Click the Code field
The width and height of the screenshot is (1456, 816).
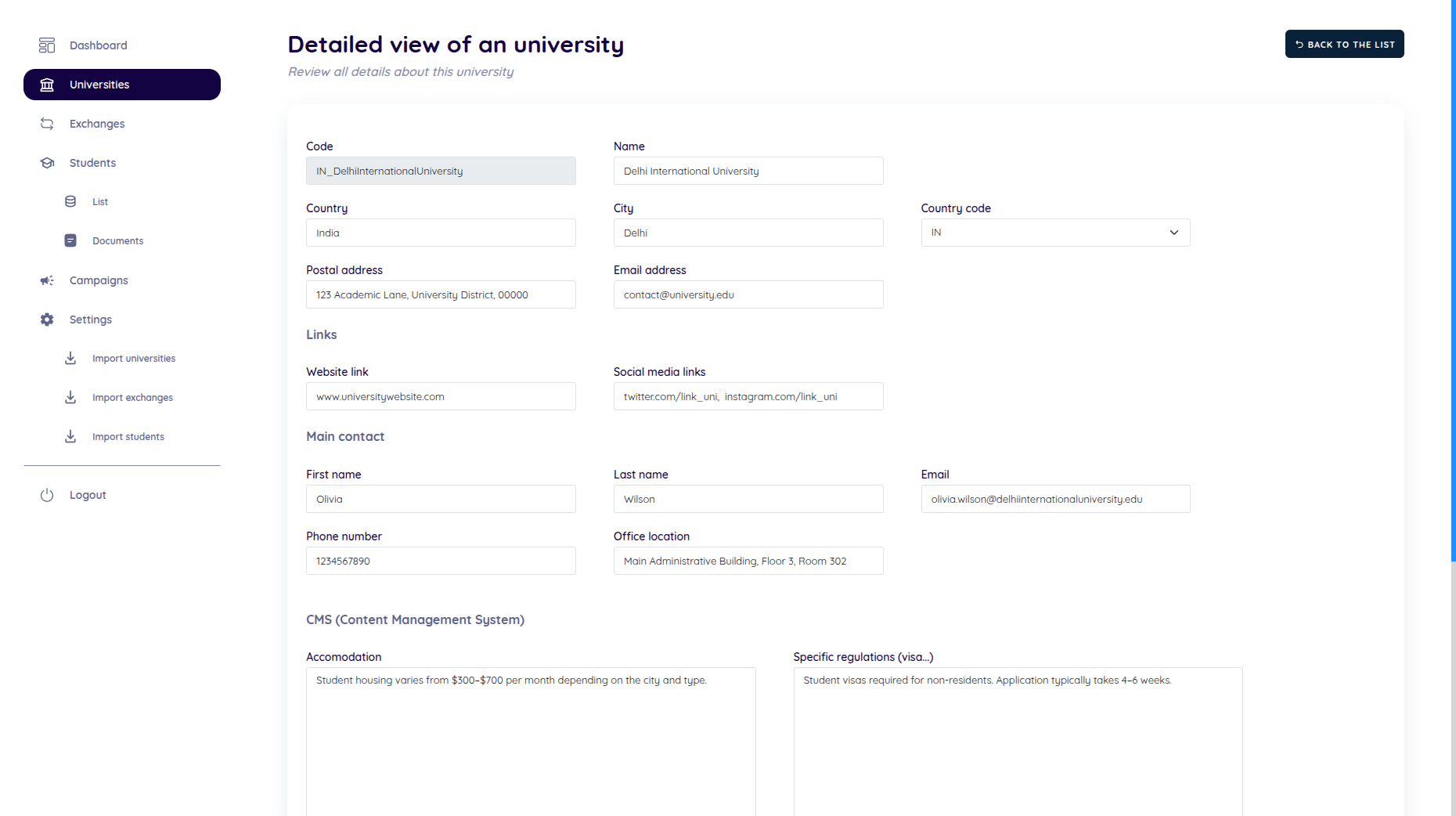441,171
